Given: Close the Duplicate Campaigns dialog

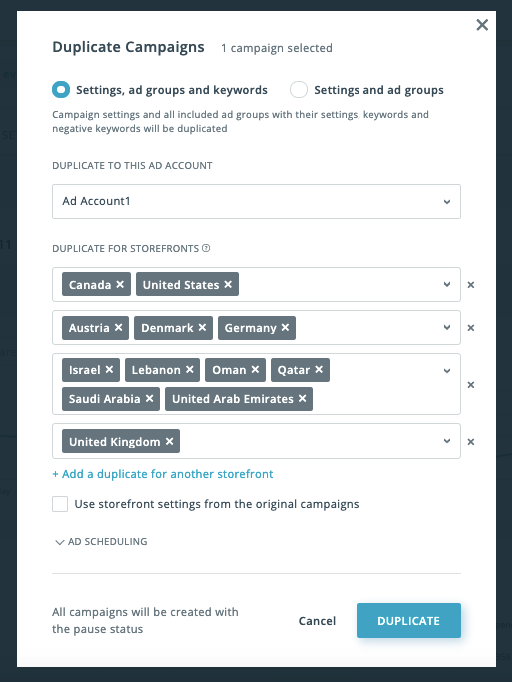Looking at the screenshot, I should [x=482, y=25].
